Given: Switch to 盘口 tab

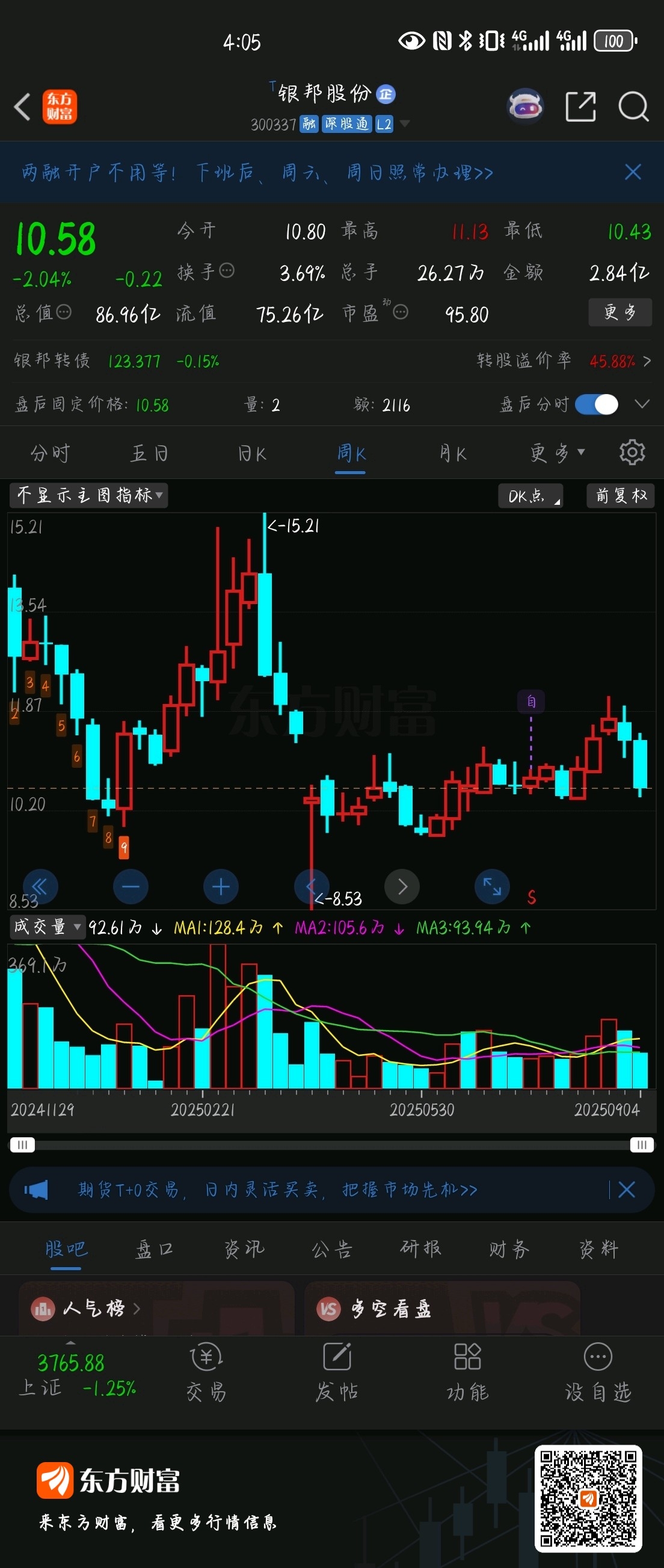Looking at the screenshot, I should [x=155, y=1249].
